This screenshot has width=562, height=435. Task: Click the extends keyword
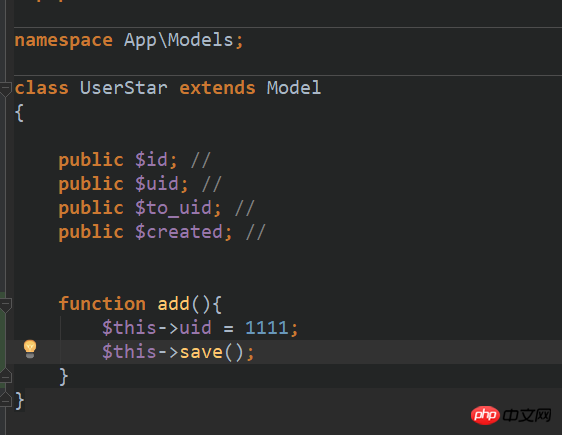click(x=218, y=88)
